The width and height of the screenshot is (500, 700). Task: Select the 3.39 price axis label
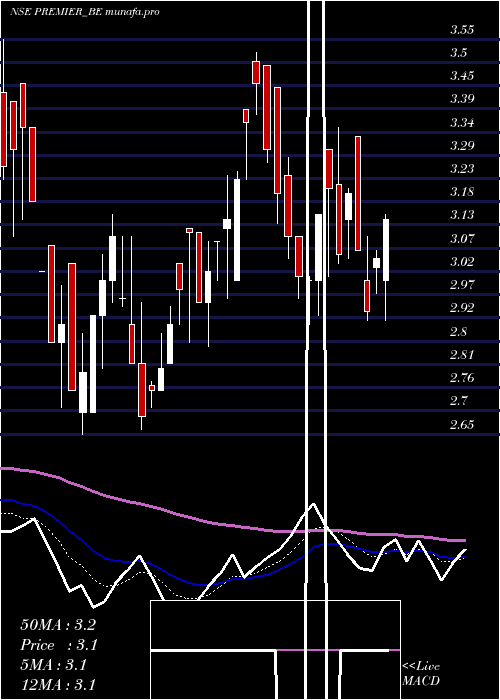point(462,99)
